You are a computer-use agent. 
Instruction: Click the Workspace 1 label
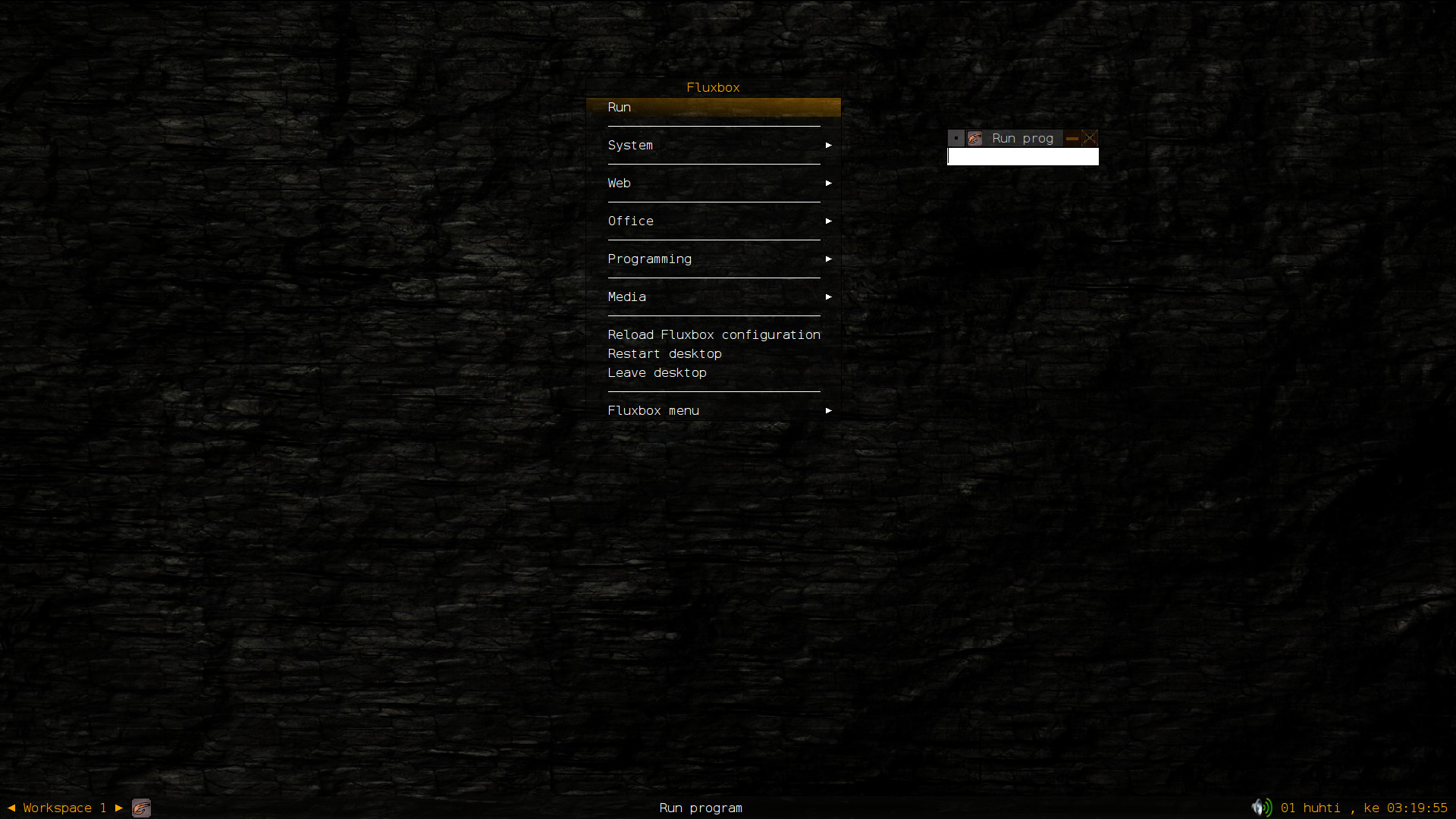[64, 808]
